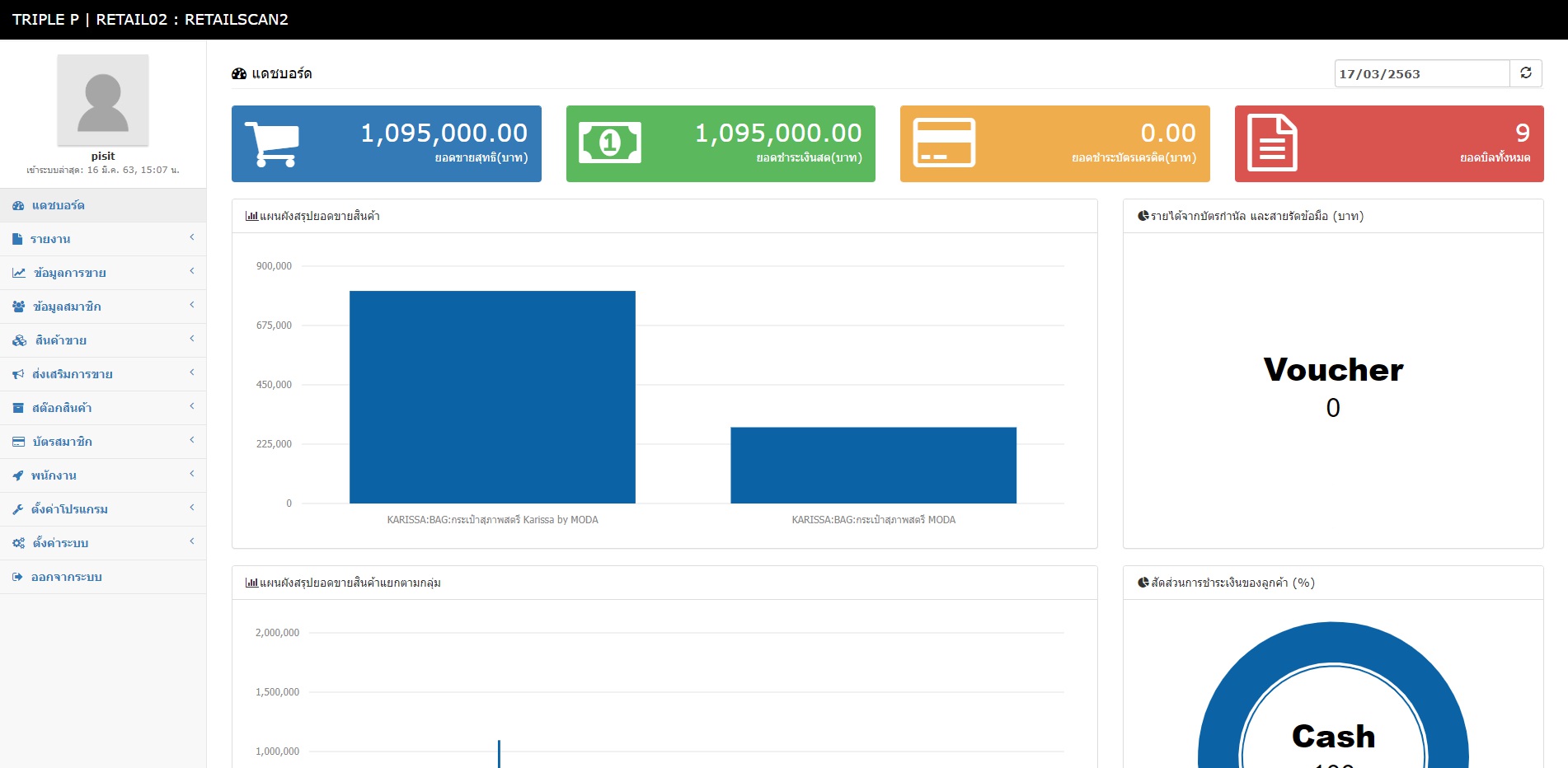The image size is (1568, 768).
Task: Click the dashboard gauge icon in sidebar
Action: click(x=18, y=205)
